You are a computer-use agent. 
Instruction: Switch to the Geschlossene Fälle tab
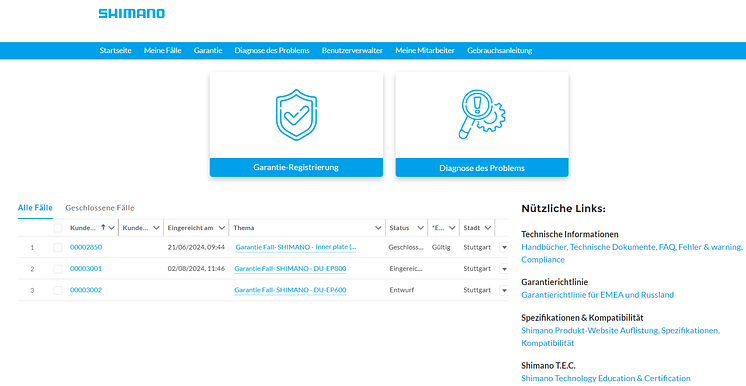click(100, 208)
